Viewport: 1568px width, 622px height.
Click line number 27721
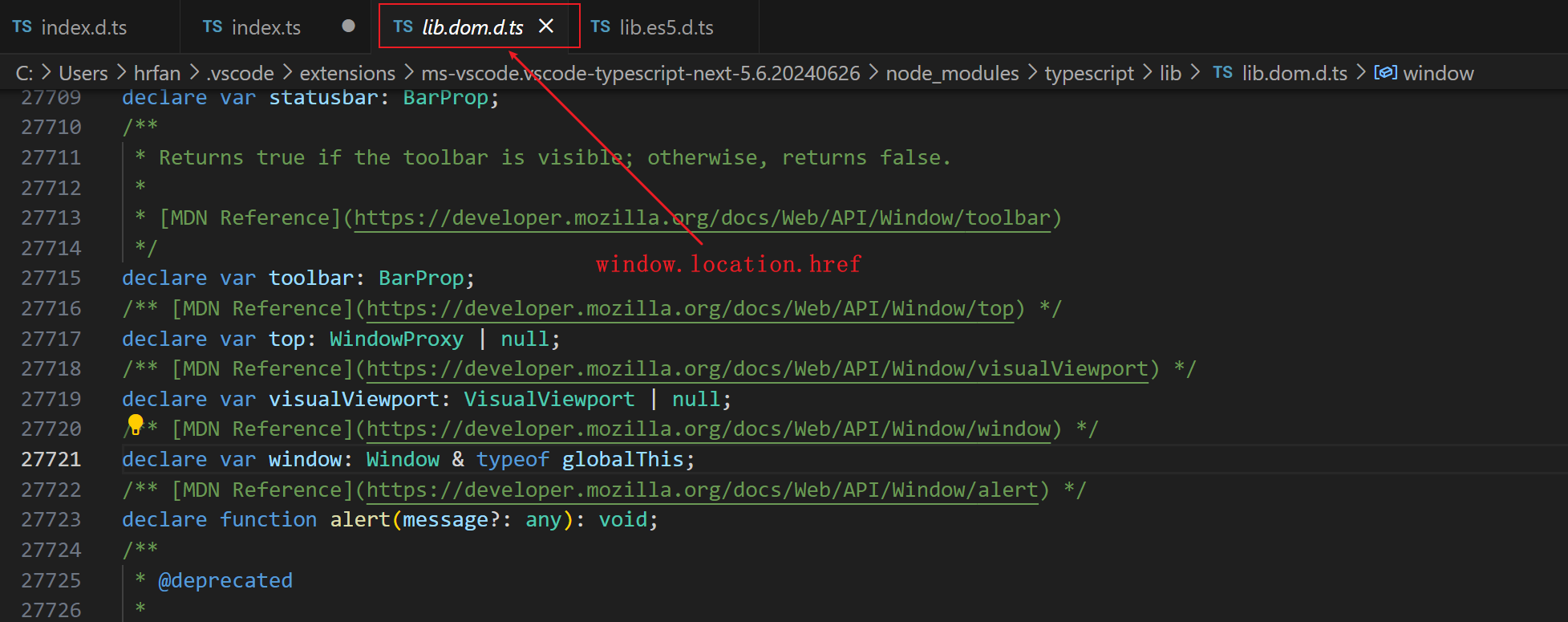(x=51, y=459)
